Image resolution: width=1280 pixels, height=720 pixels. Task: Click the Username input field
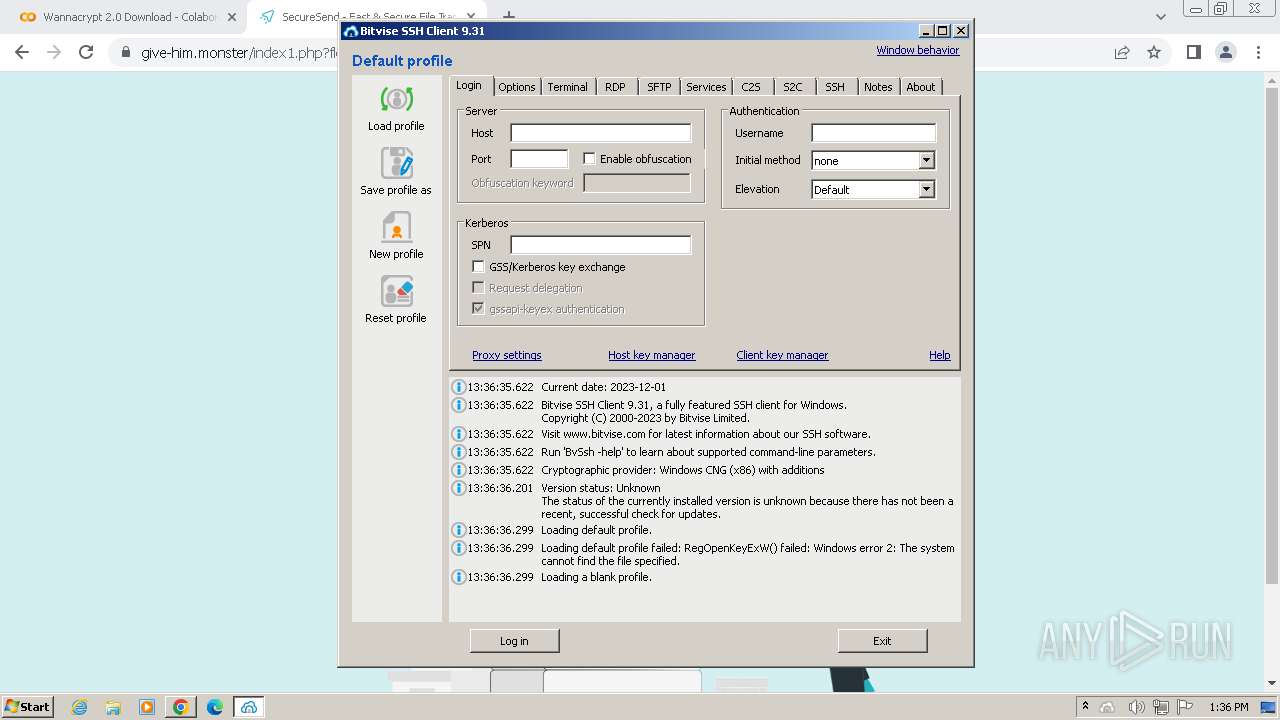[873, 133]
